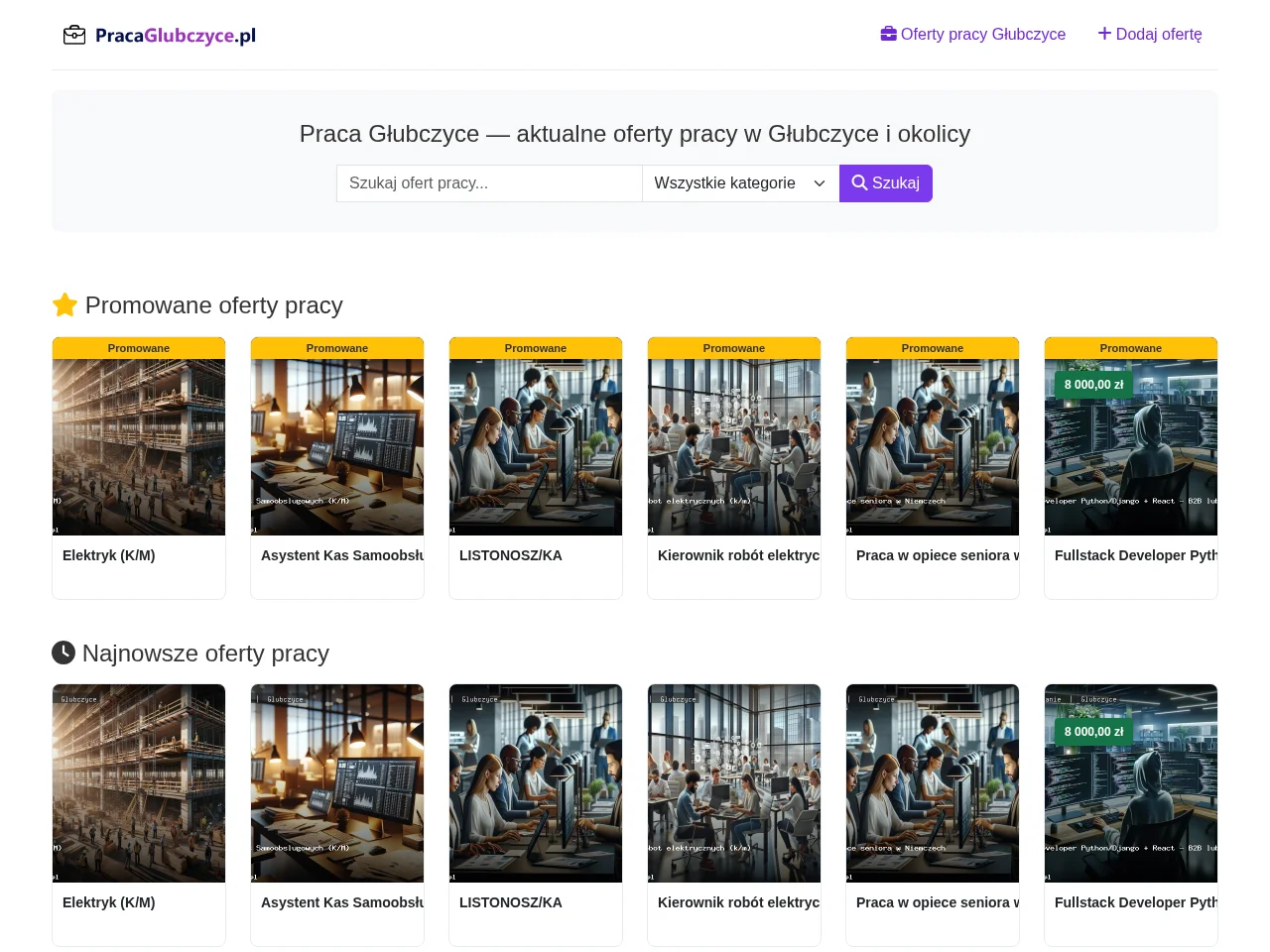The height and width of the screenshot is (952, 1270).
Task: Open promoted Elektryk (K/M) image
Action: (139, 447)
